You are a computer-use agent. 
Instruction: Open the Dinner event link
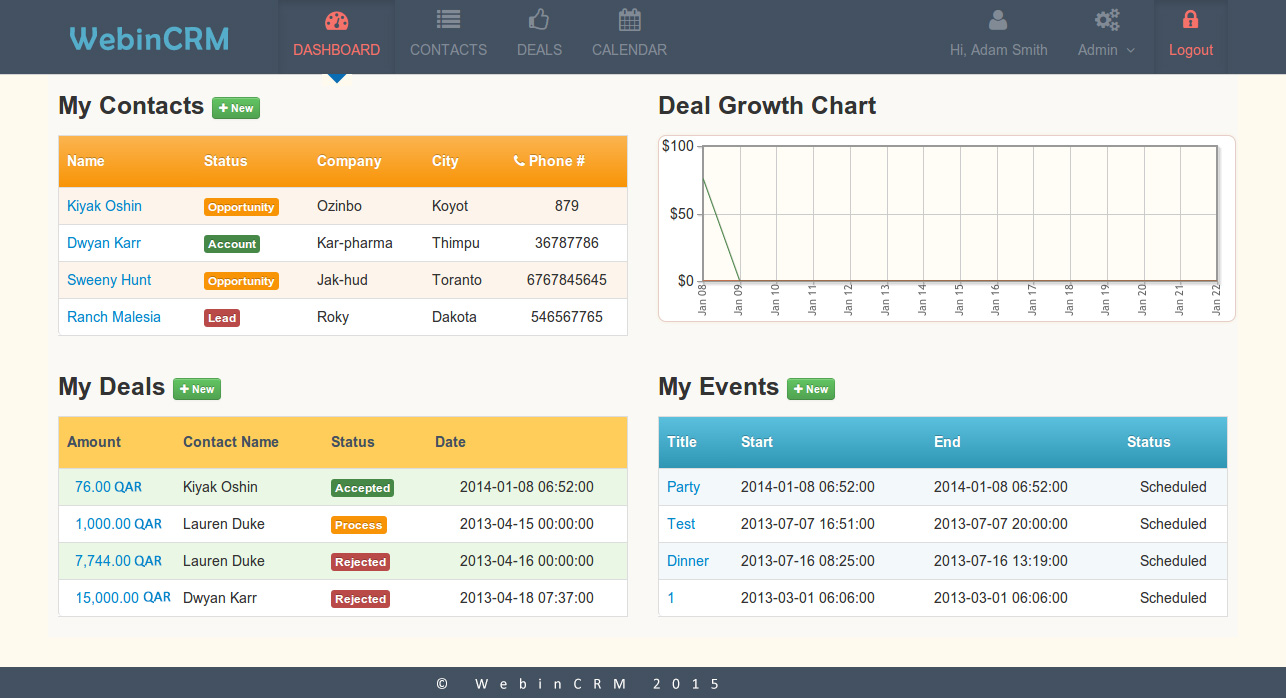tap(688, 561)
